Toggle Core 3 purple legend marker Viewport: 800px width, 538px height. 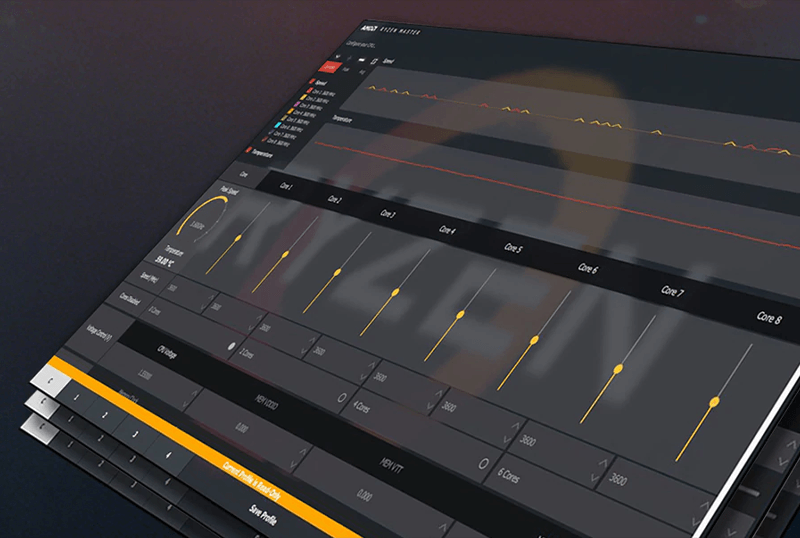[x=297, y=104]
